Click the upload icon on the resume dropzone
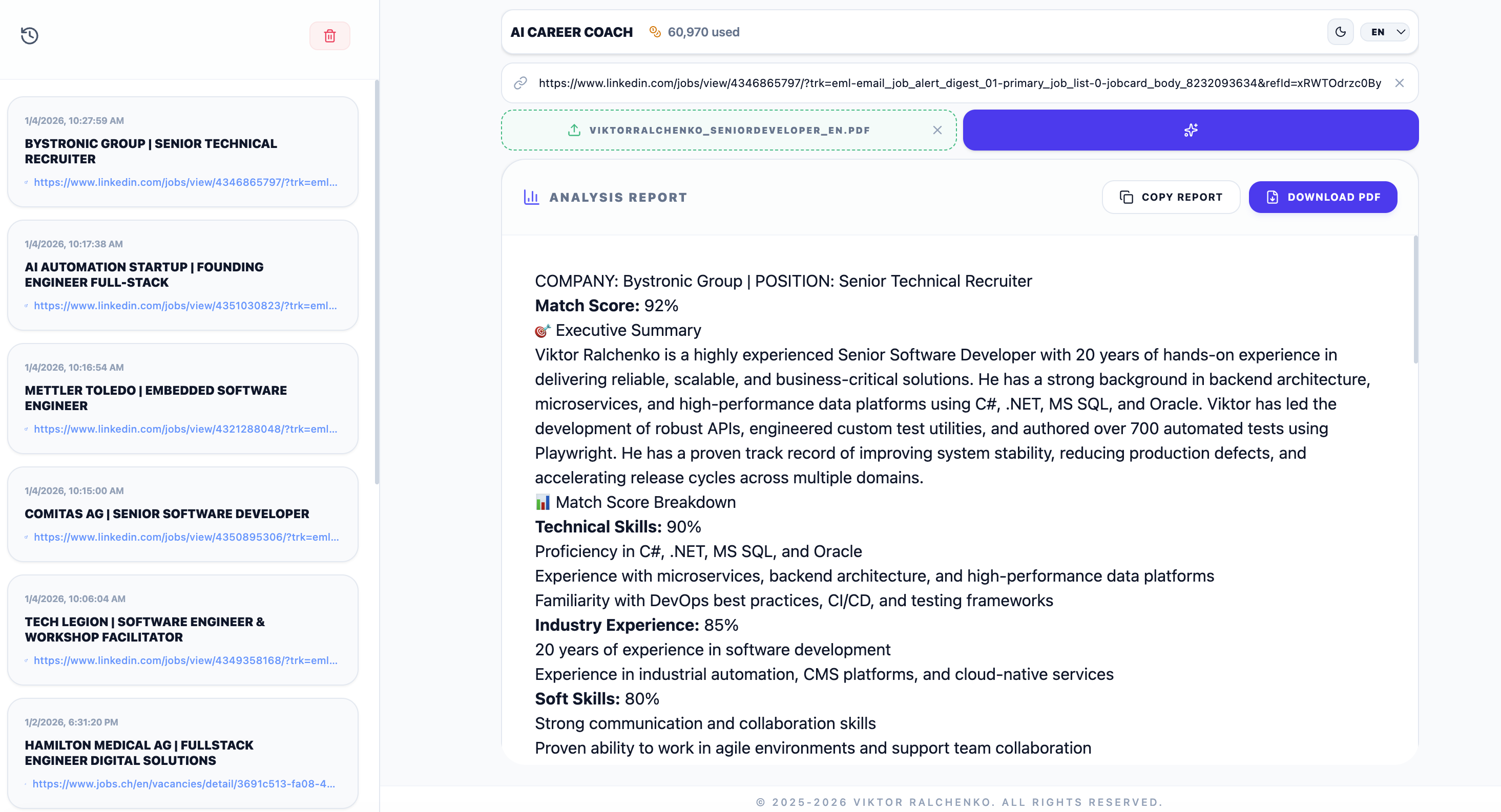This screenshot has width=1501, height=812. pyautogui.click(x=574, y=131)
